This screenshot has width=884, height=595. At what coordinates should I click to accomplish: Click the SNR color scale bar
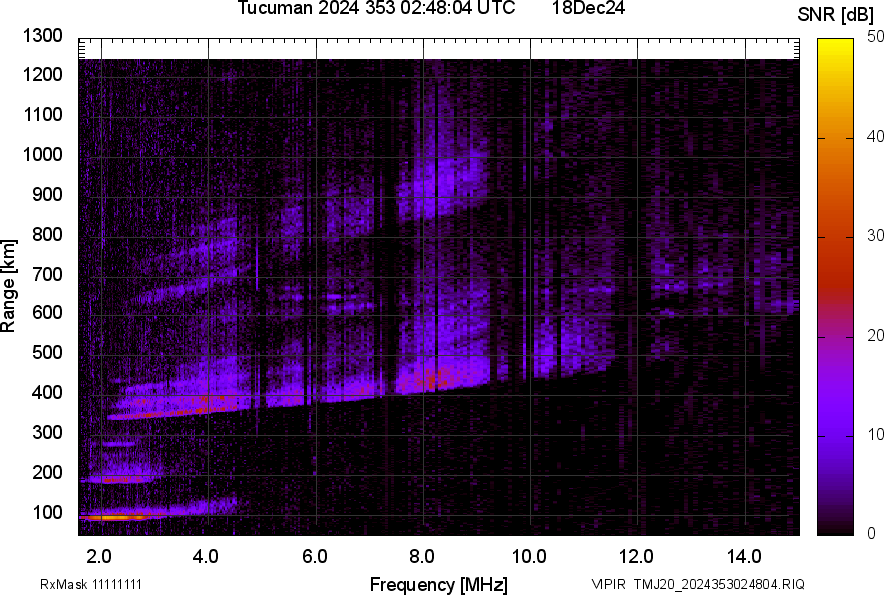click(x=836, y=287)
